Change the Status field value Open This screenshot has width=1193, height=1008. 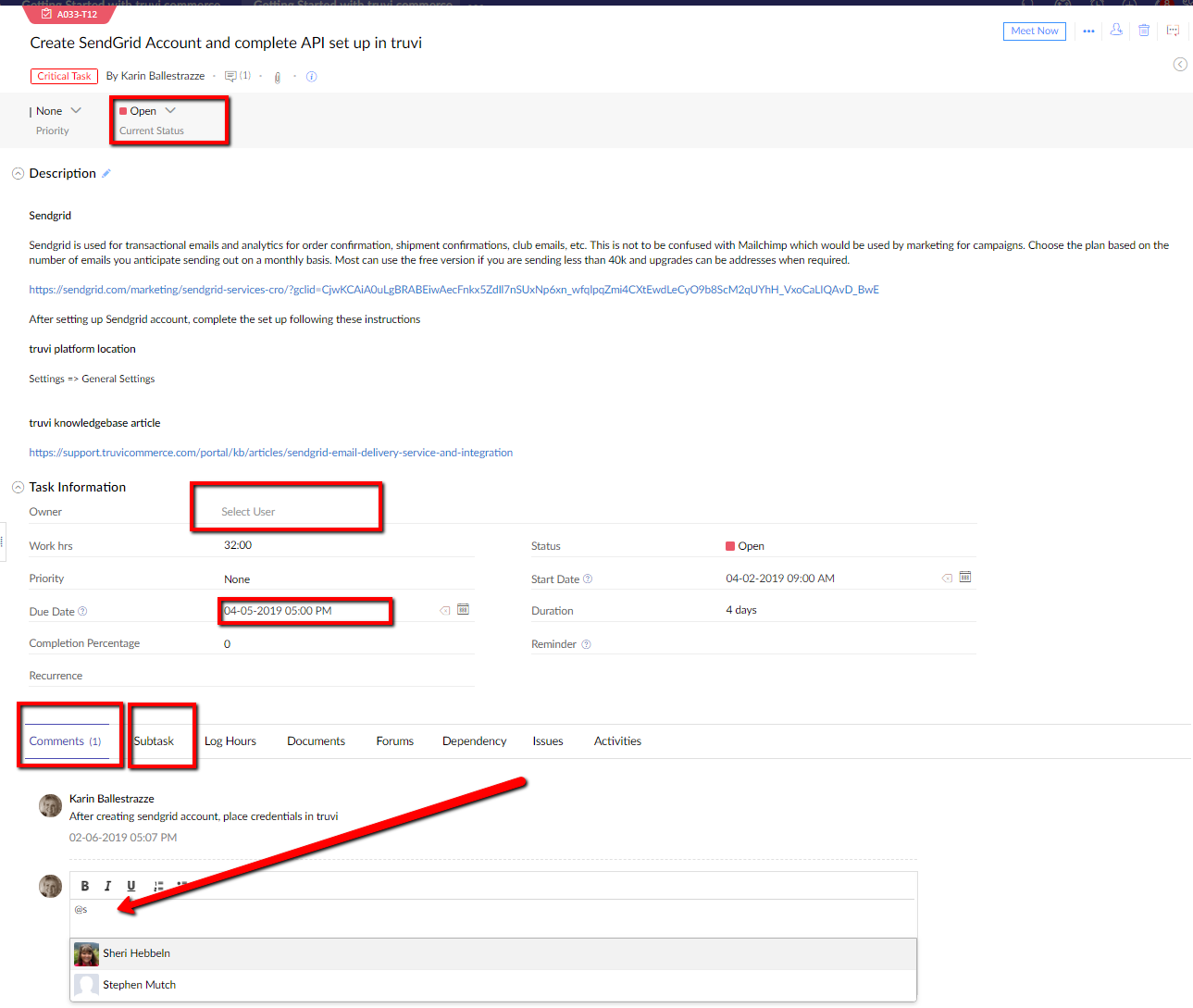tap(745, 546)
